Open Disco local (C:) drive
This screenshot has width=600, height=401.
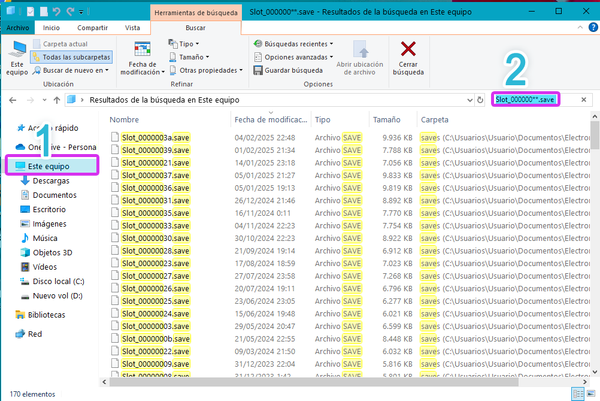(x=52, y=281)
